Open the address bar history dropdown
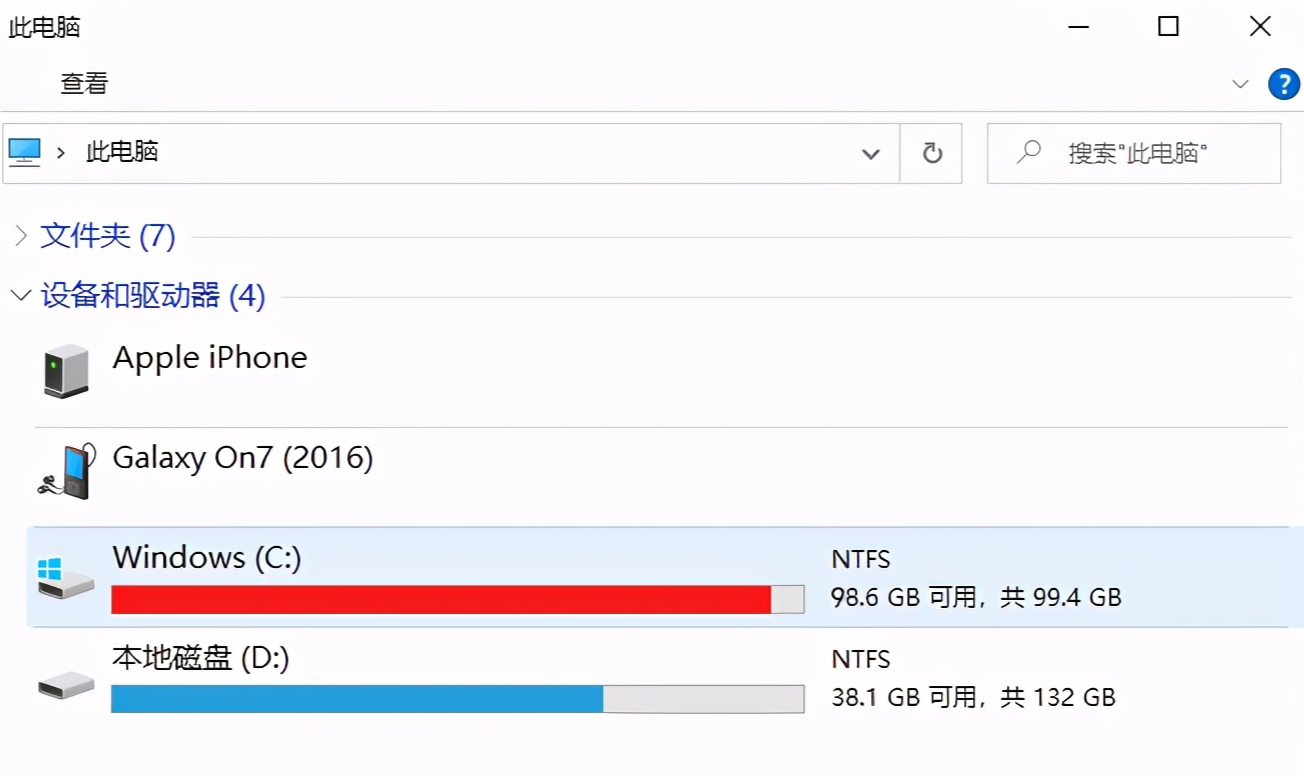The height and width of the screenshot is (776, 1304). point(871,153)
